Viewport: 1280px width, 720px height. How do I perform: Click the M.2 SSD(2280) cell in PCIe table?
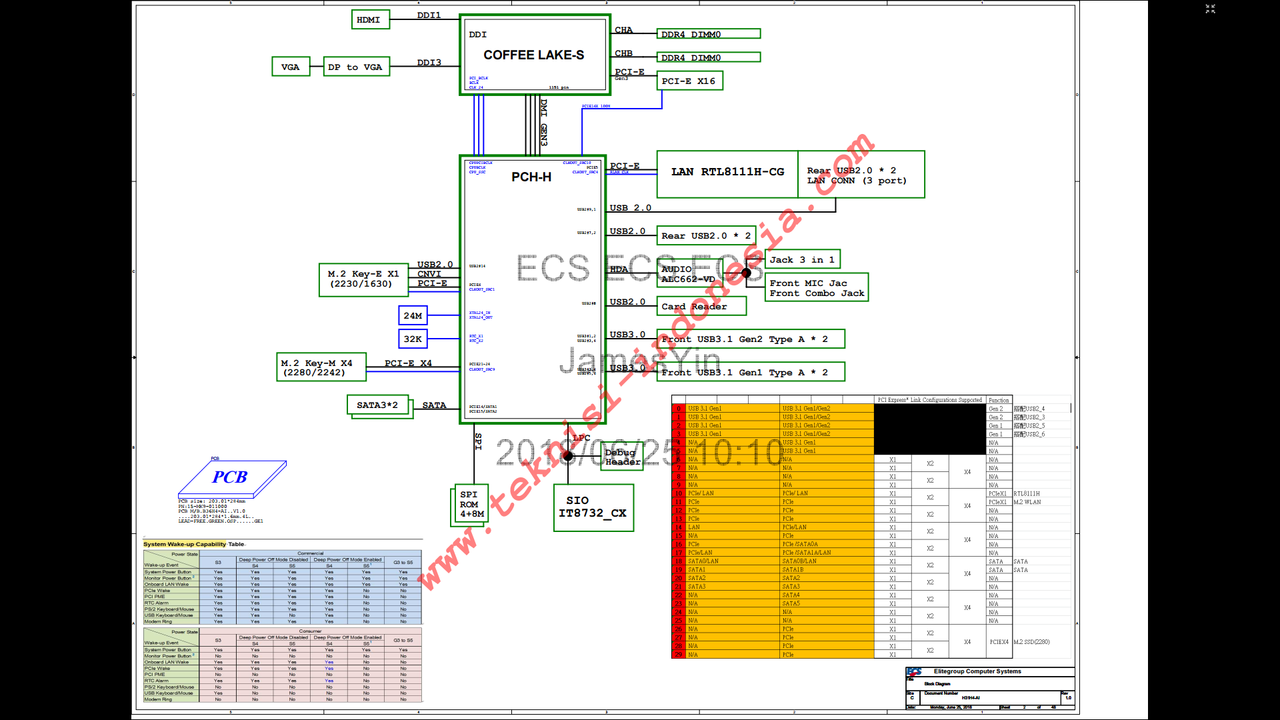point(1032,641)
